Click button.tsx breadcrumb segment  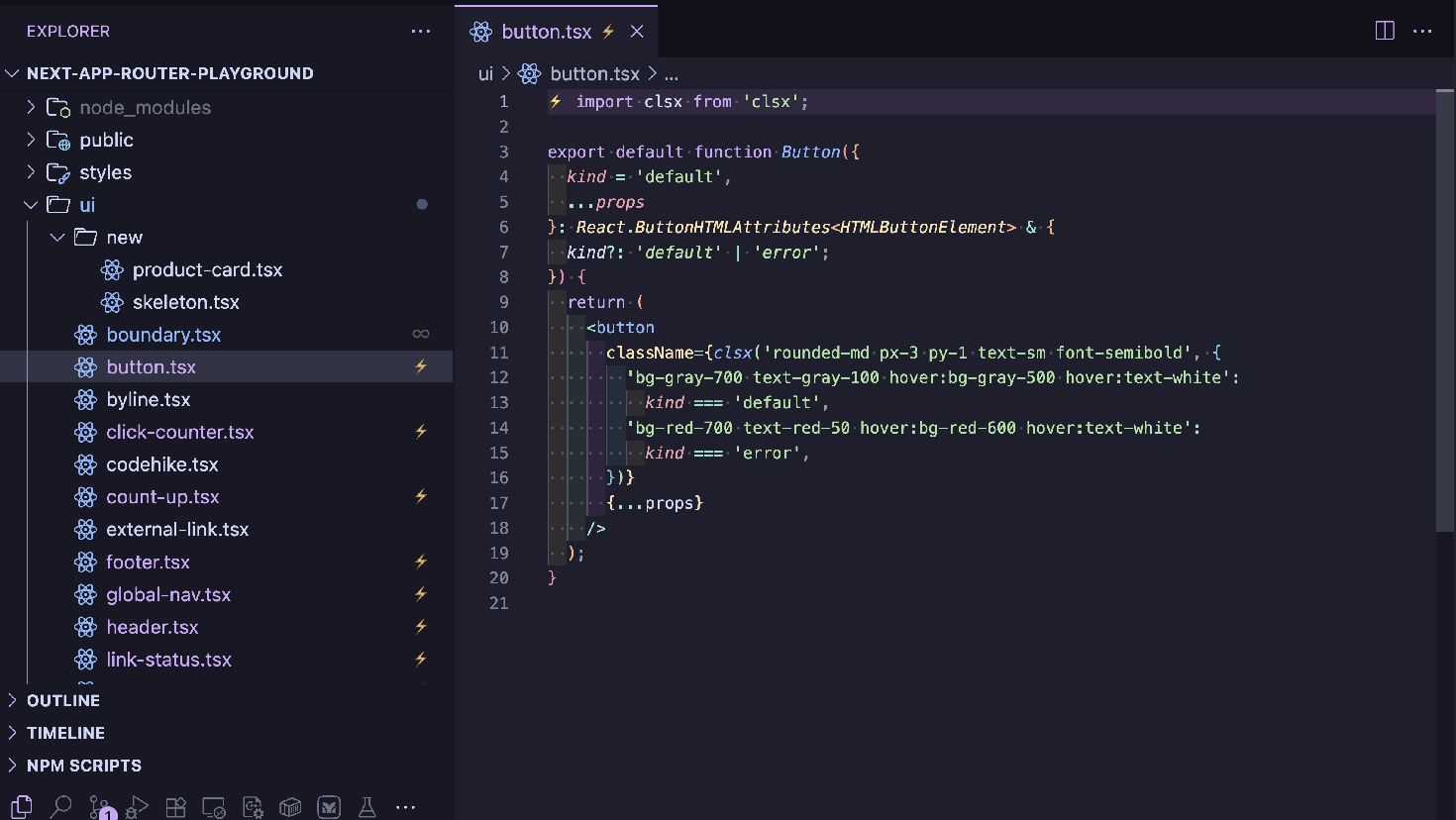click(x=594, y=74)
